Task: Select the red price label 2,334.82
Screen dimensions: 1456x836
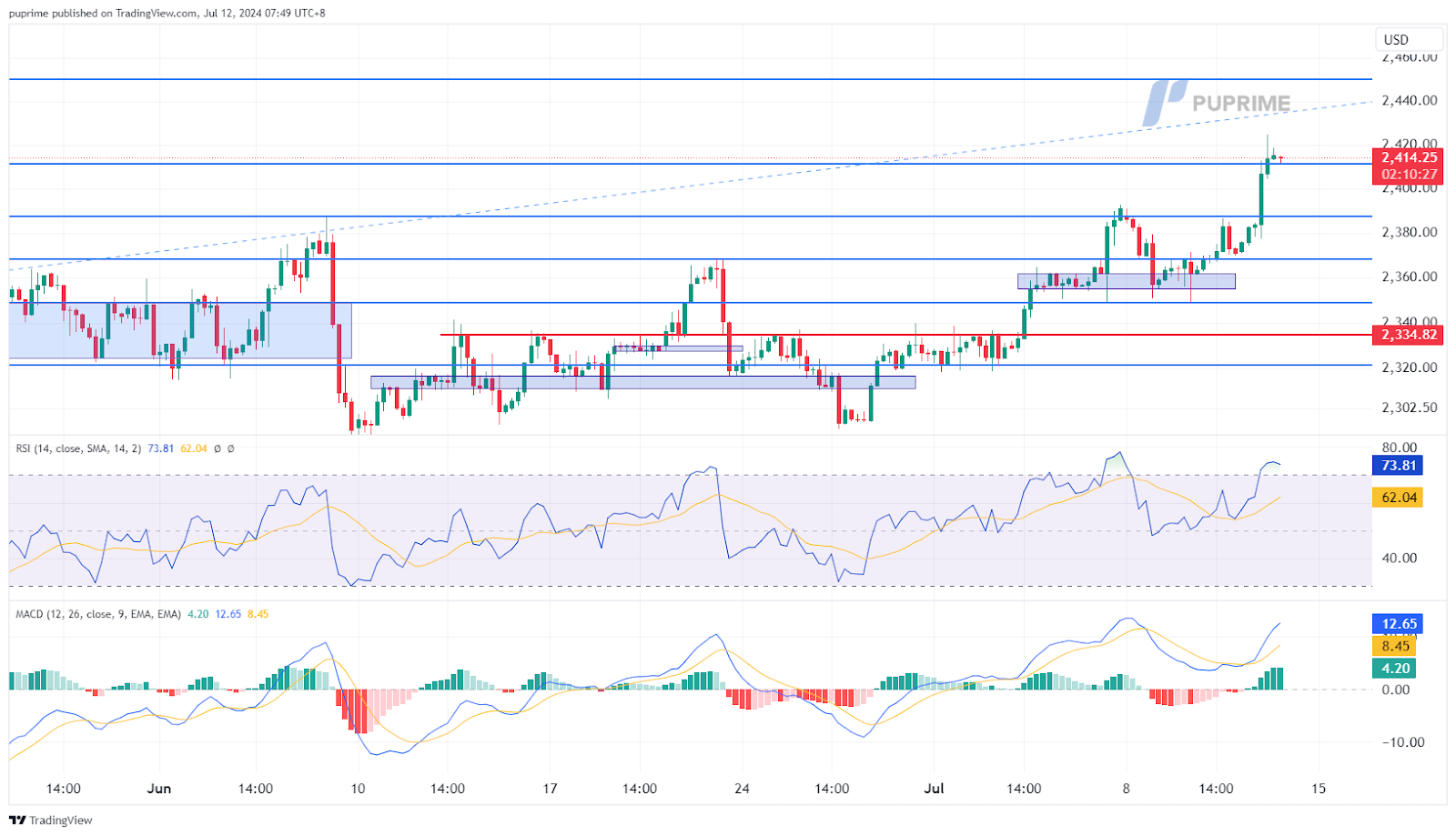Action: click(x=1409, y=335)
